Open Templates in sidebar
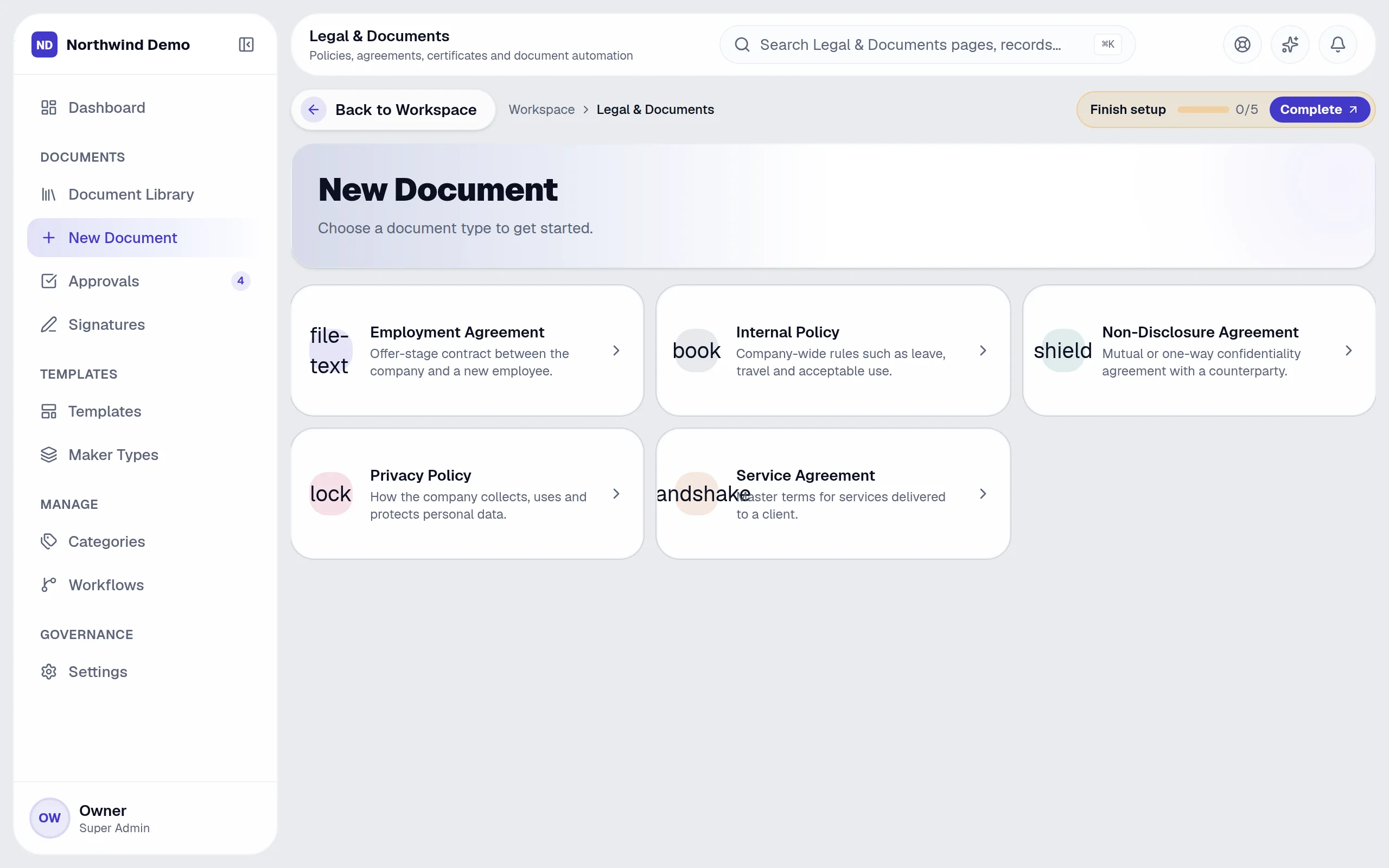 145,411
